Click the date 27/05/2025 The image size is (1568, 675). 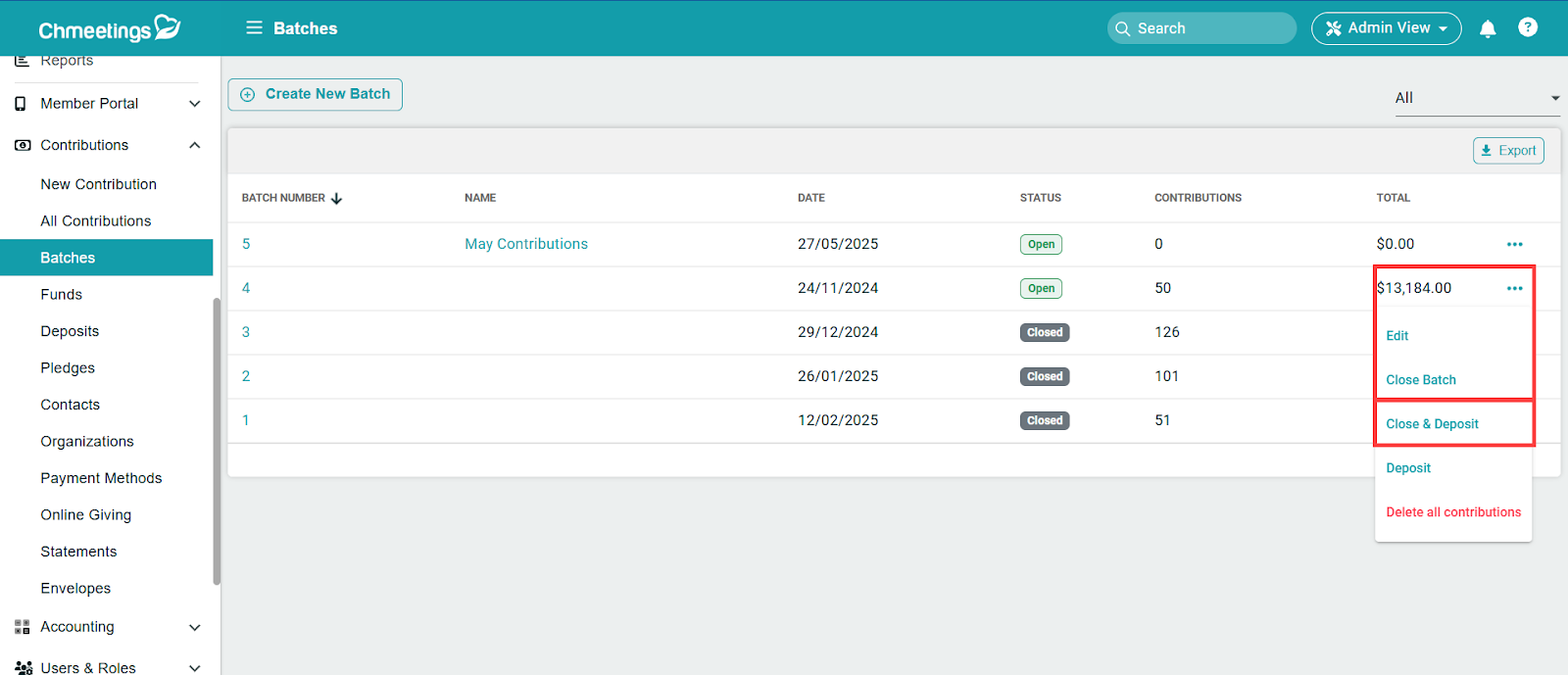(x=838, y=244)
